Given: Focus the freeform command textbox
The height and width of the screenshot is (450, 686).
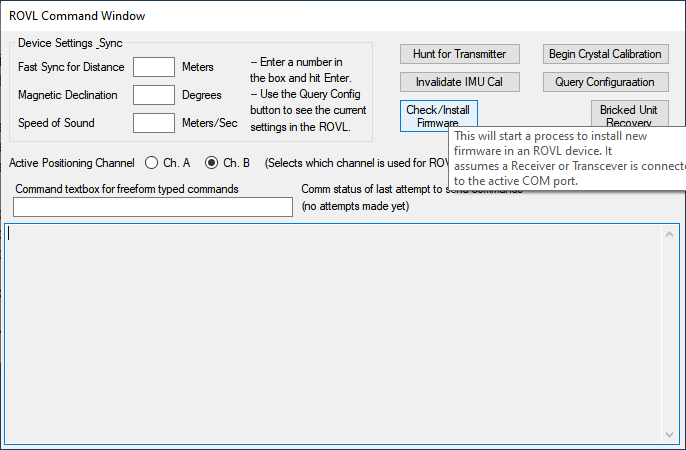Looking at the screenshot, I should [153, 207].
